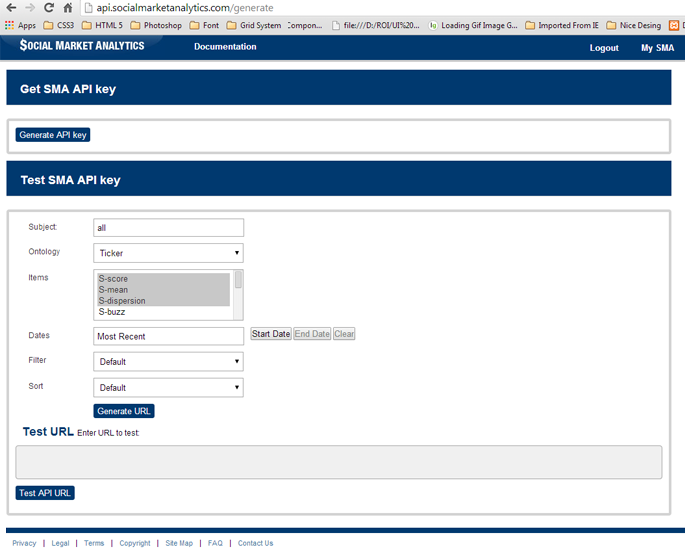
Task: Expand the Sort dropdown
Action: (x=169, y=388)
